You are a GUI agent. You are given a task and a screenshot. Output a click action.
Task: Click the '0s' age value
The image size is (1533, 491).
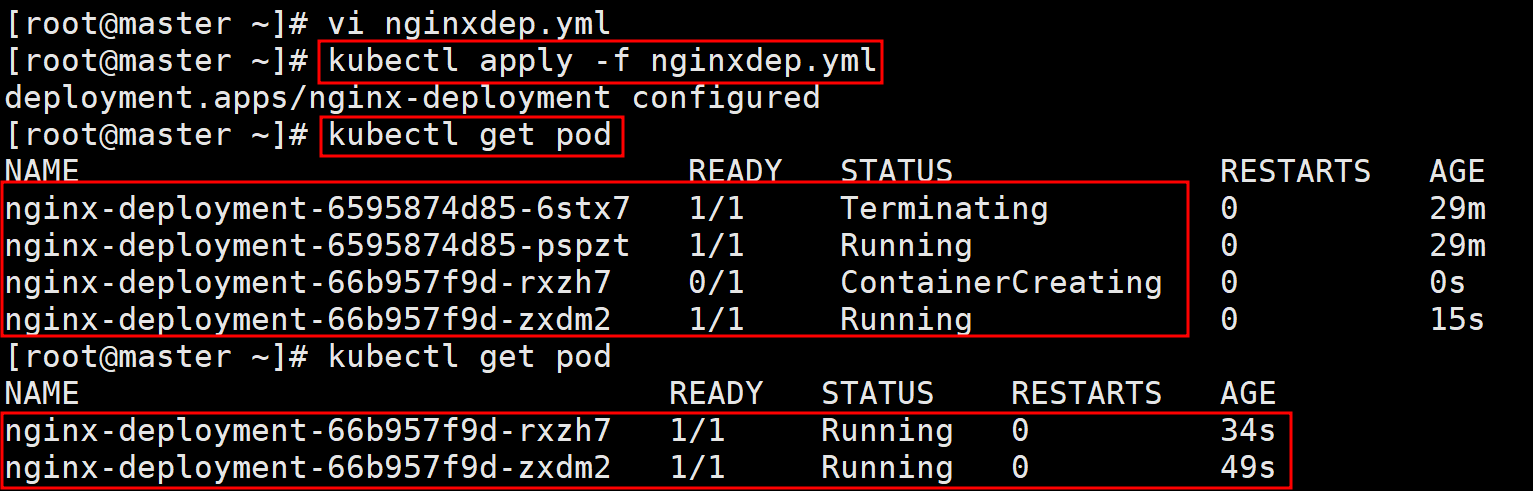coord(1448,282)
